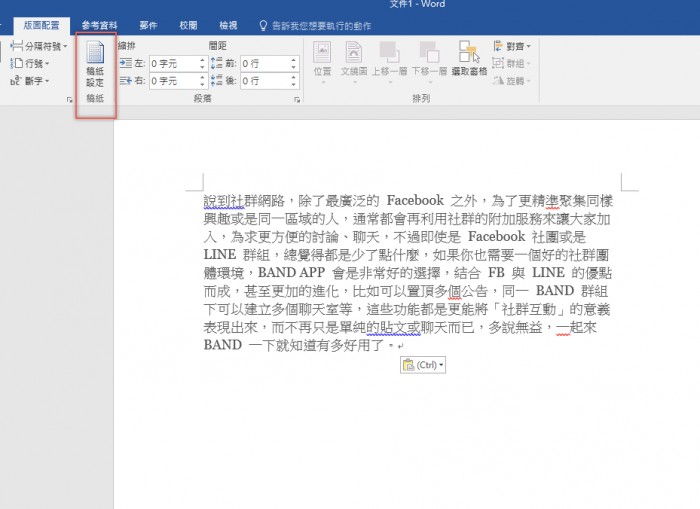The width and height of the screenshot is (700, 509).
Task: Click the 文繞圖 wrap text icon
Action: (x=354, y=59)
